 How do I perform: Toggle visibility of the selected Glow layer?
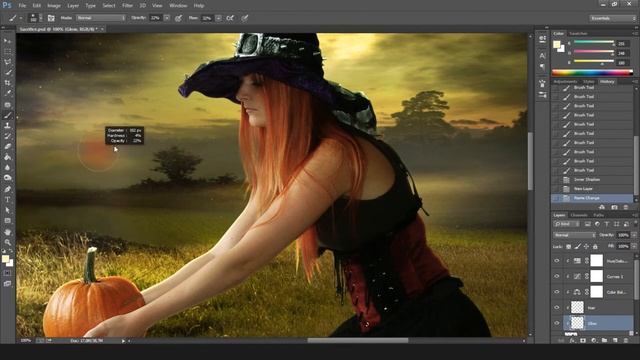tap(557, 323)
